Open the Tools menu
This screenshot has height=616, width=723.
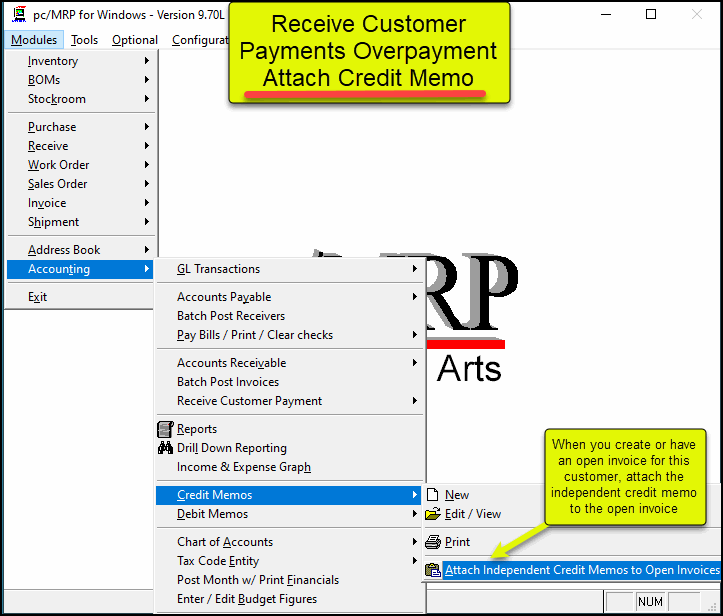coord(85,40)
